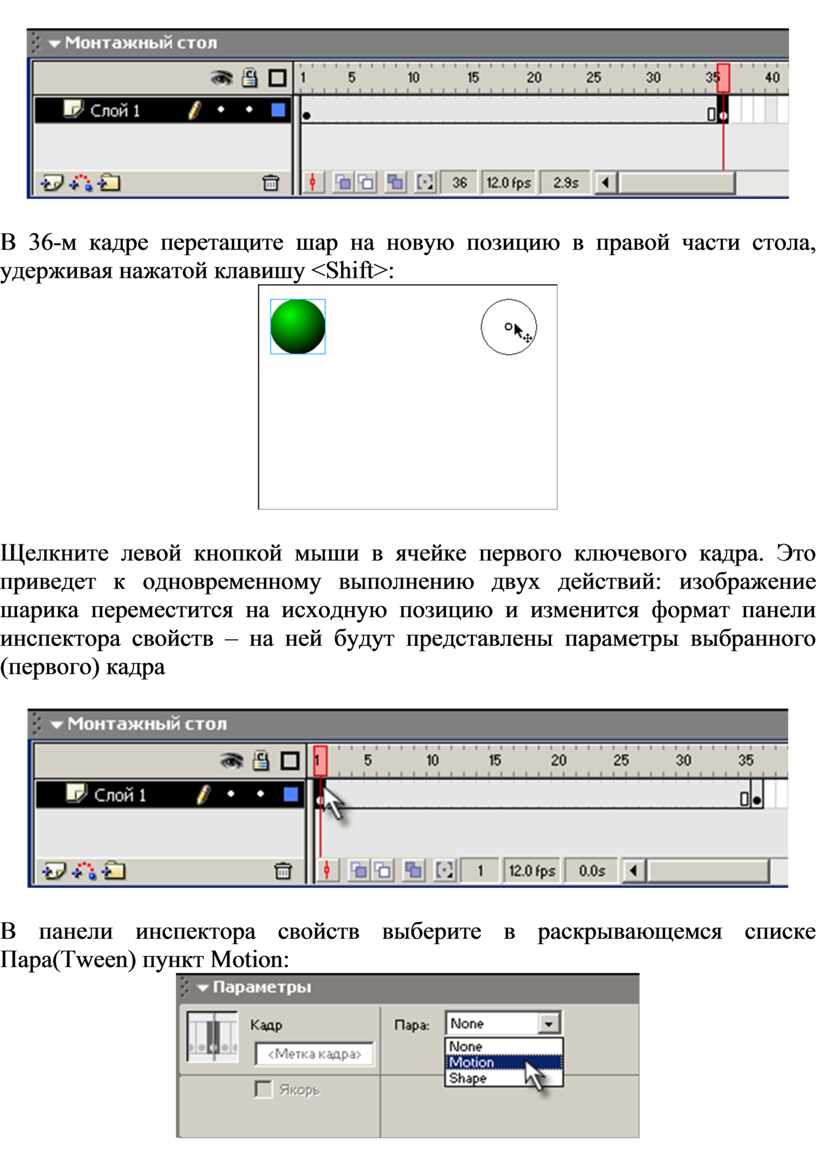Screen dimensions: 816x1164
Task: Click Center Frame icon in 0.0s timeline
Action: click(x=326, y=870)
